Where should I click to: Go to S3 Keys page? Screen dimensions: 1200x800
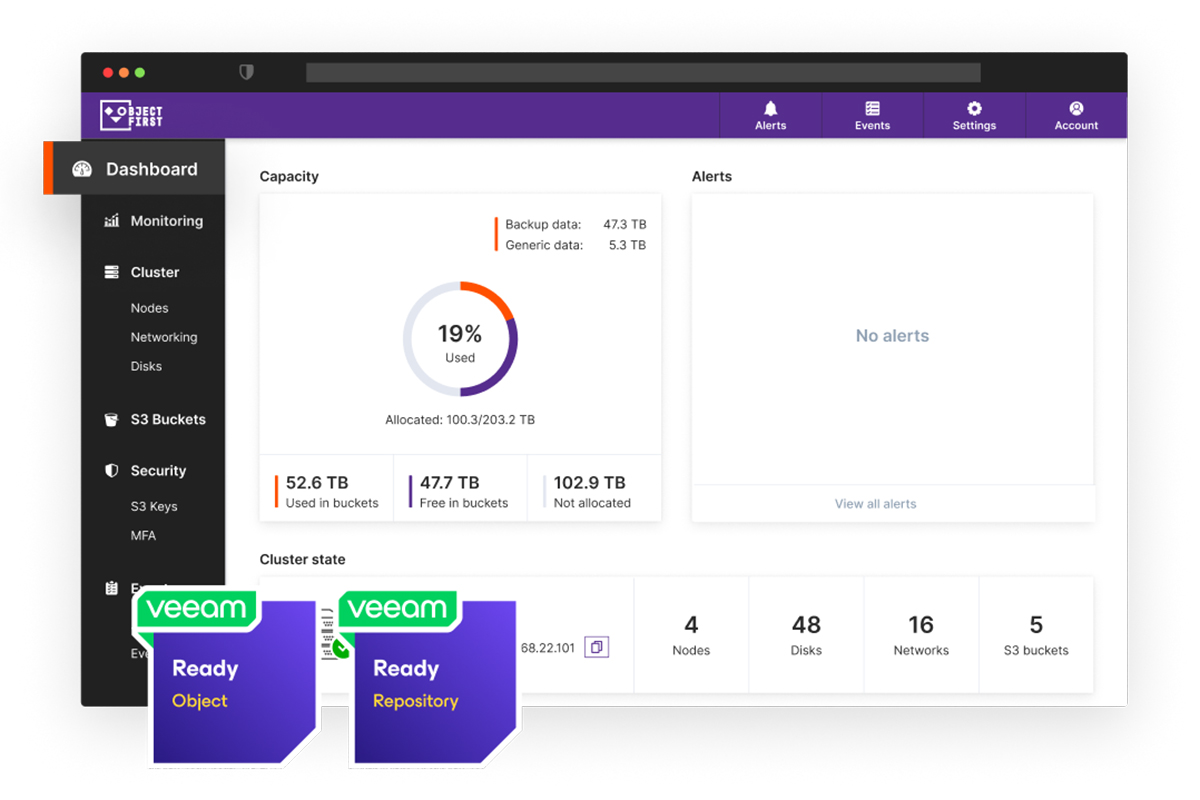(x=154, y=506)
